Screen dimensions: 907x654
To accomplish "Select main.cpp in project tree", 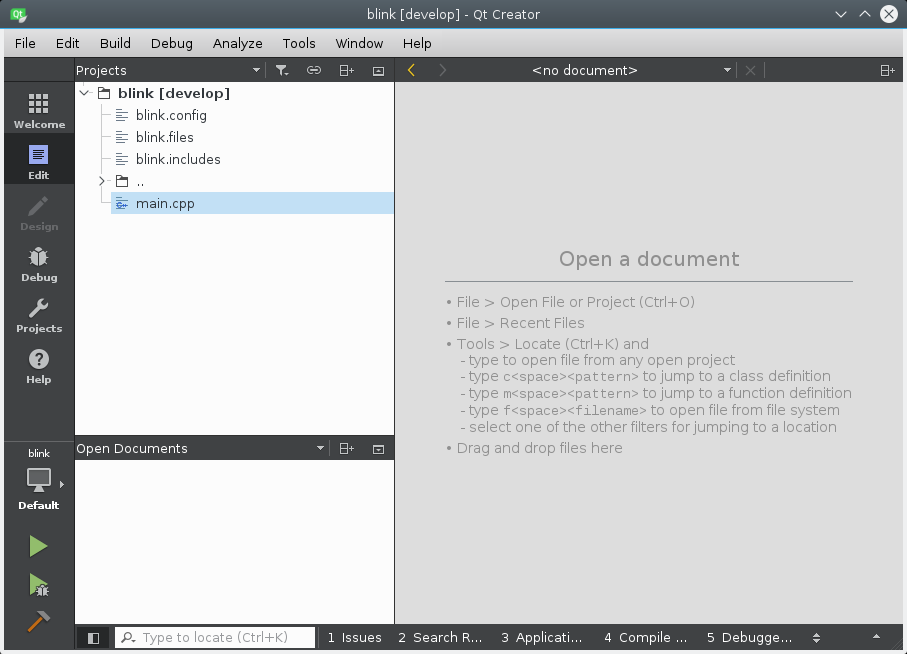I will 252,204.
